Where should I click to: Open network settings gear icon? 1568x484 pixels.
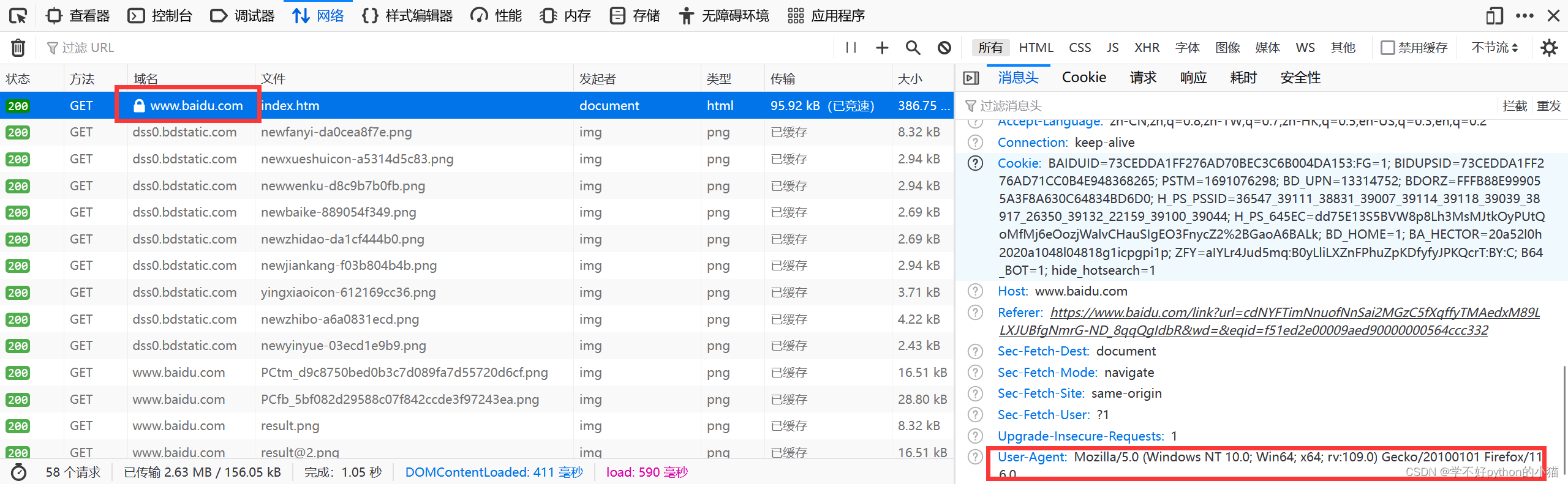pyautogui.click(x=1549, y=48)
